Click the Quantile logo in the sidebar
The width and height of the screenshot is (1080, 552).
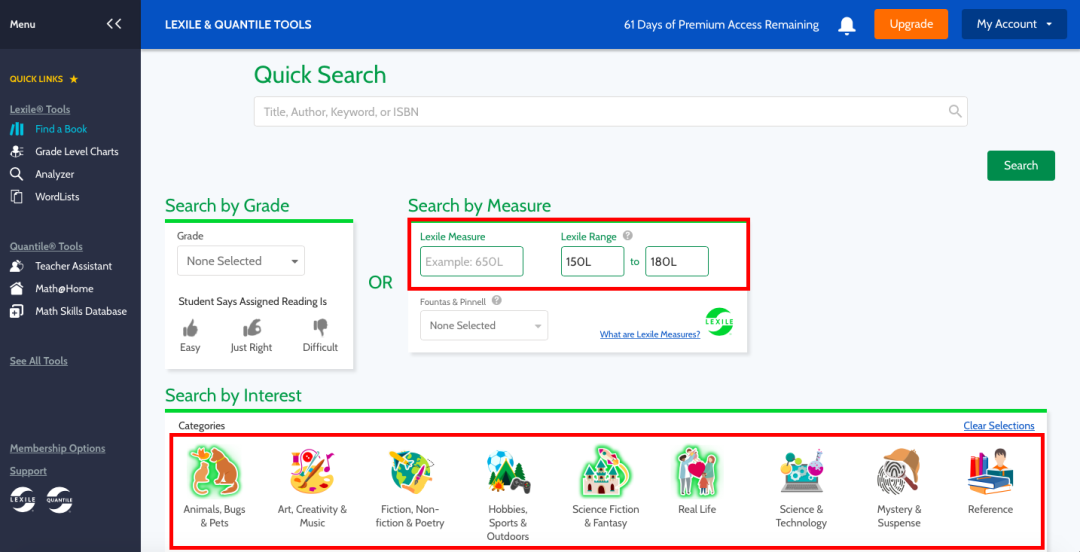point(59,500)
